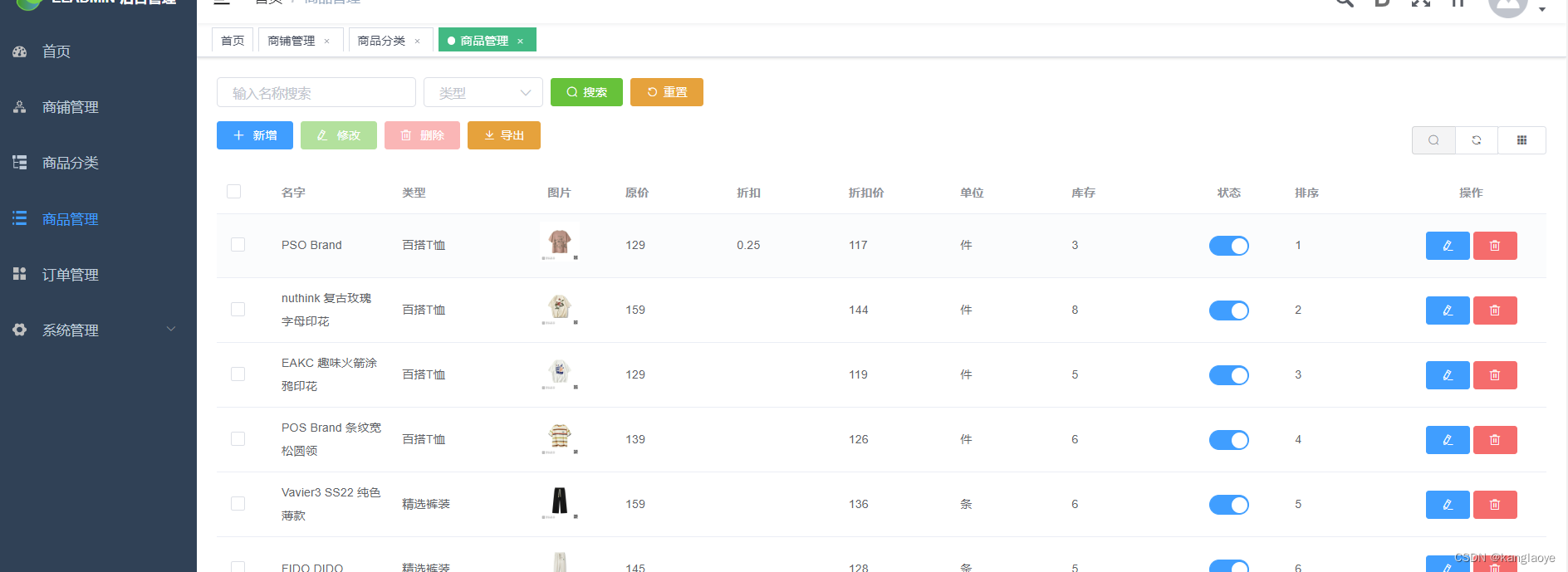
Task: Delete the PSO Brand row
Action: coord(1495,246)
